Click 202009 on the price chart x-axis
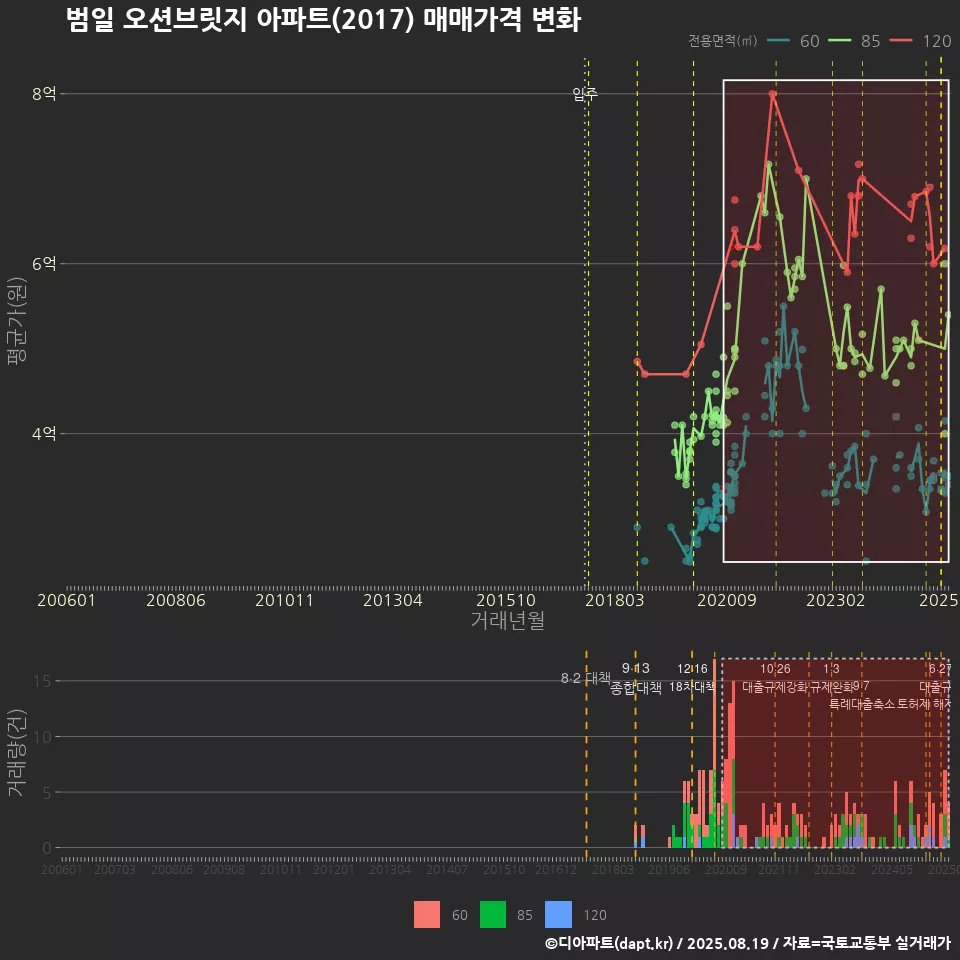The image size is (960, 960). click(x=727, y=600)
